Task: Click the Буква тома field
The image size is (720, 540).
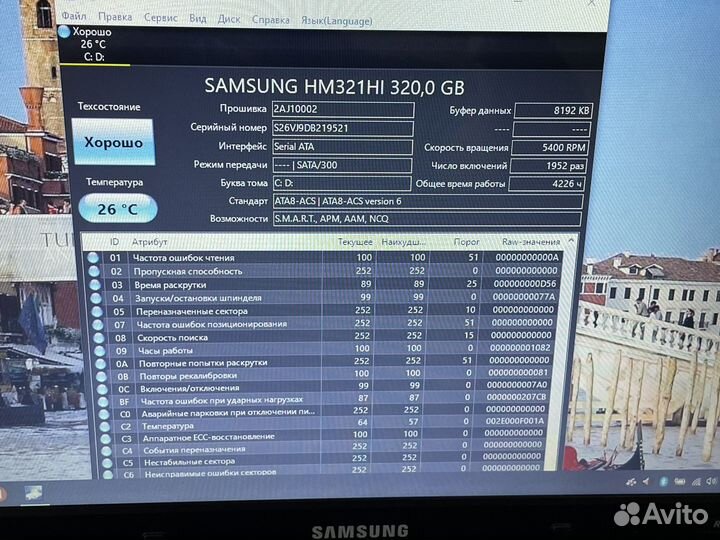Action: [x=342, y=183]
